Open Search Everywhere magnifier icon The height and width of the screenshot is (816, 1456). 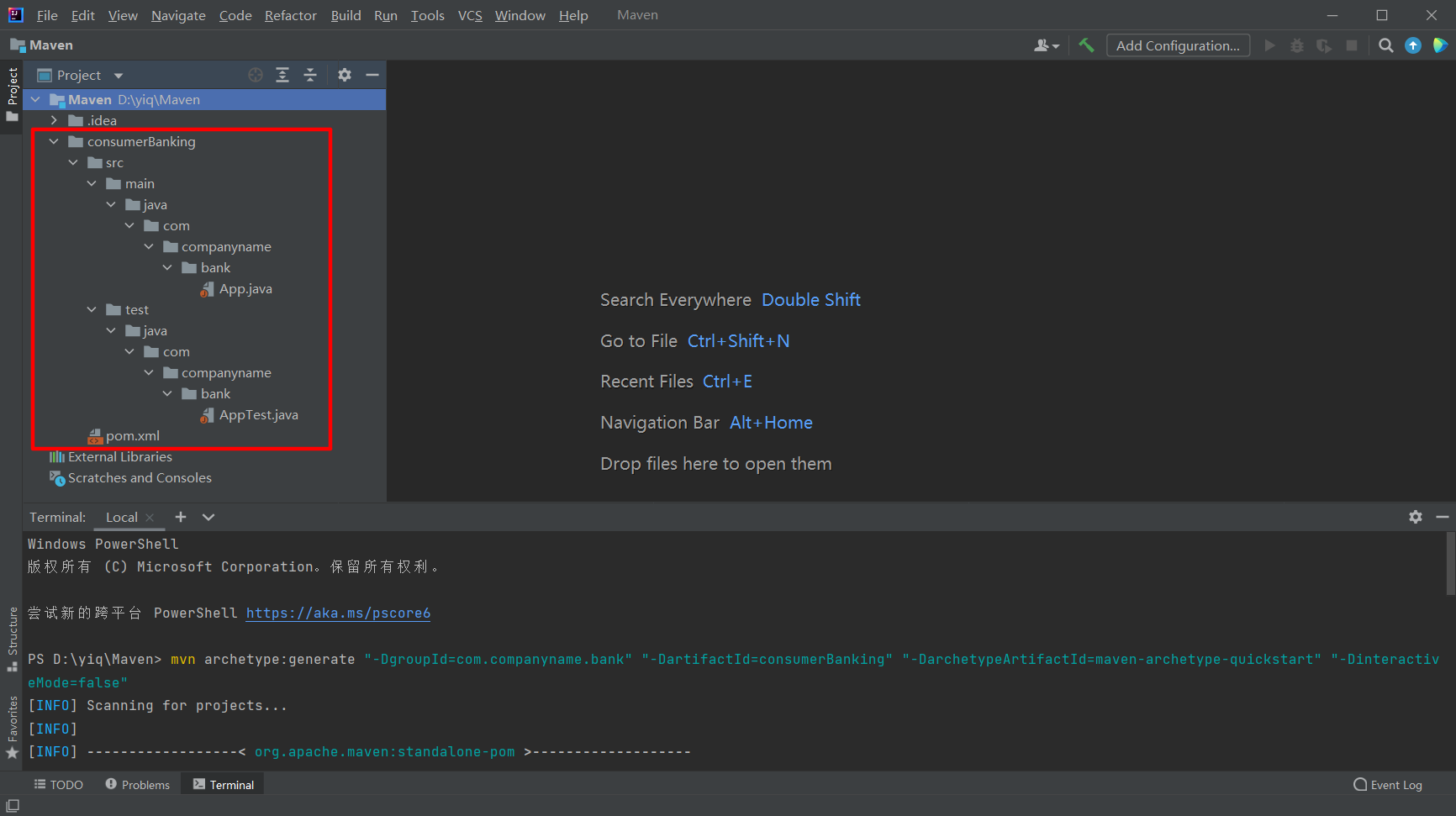click(1386, 45)
